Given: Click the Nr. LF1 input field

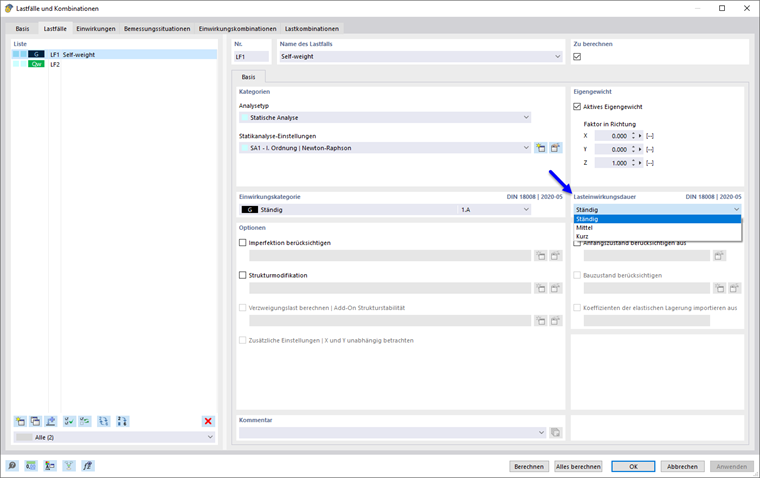Looking at the screenshot, I should pyautogui.click(x=251, y=57).
